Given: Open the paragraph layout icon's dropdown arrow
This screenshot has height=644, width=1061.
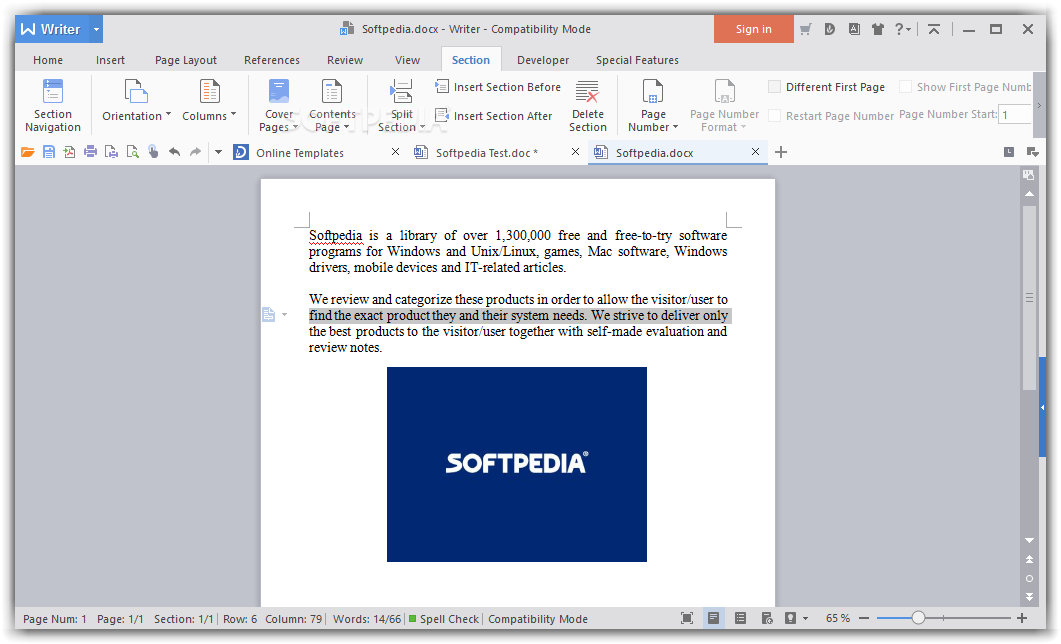Looking at the screenshot, I should pyautogui.click(x=284, y=315).
